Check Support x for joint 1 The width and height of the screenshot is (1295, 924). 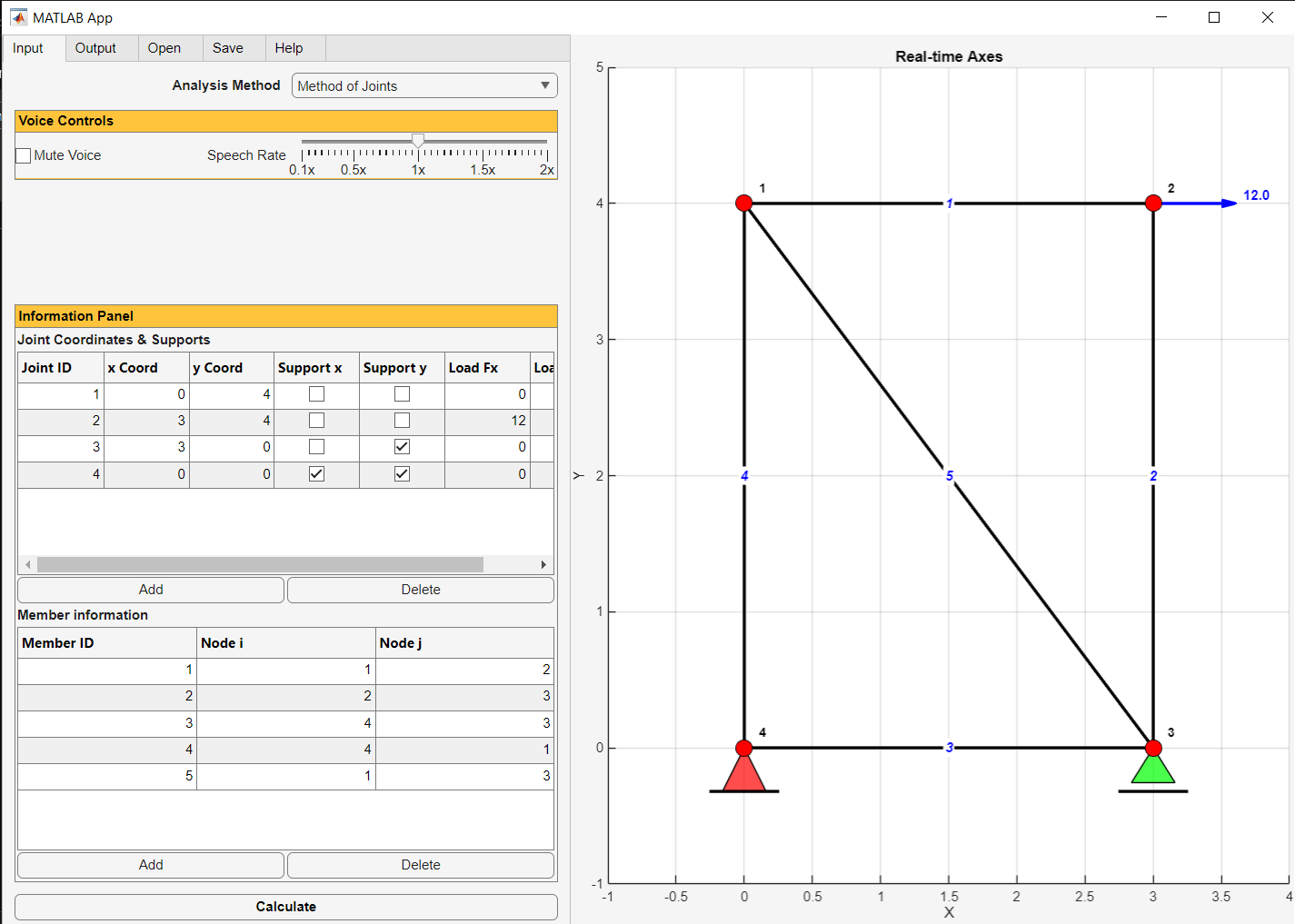[316, 394]
